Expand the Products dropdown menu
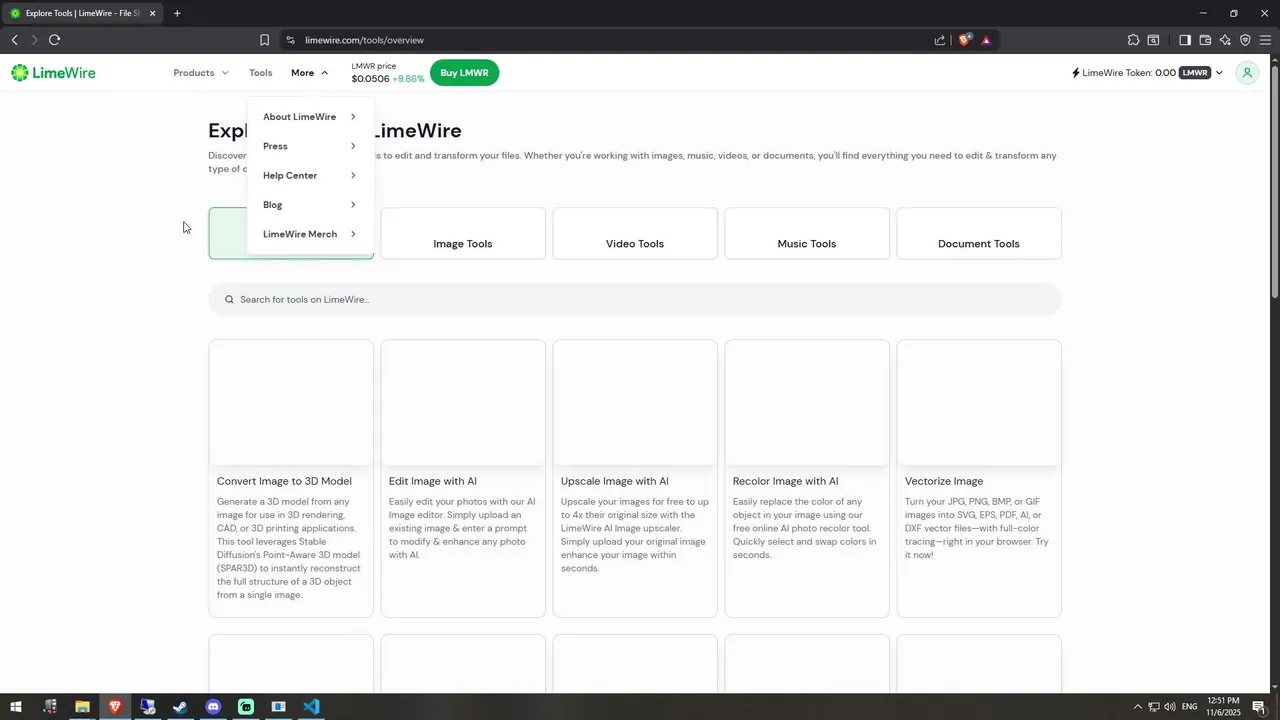This screenshot has width=1280, height=720. (x=201, y=73)
